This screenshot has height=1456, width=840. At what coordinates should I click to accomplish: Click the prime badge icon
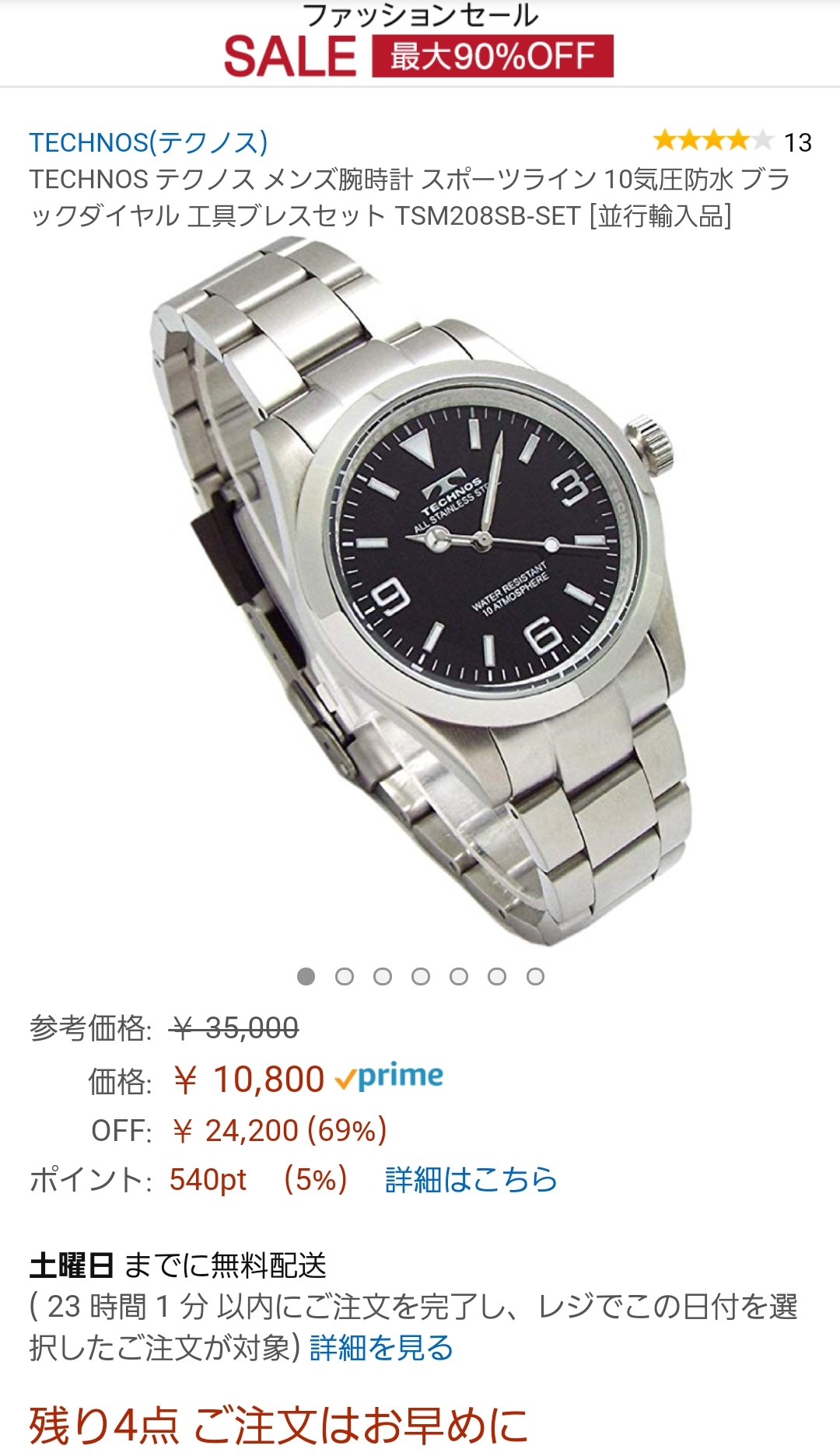pyautogui.click(x=389, y=1077)
